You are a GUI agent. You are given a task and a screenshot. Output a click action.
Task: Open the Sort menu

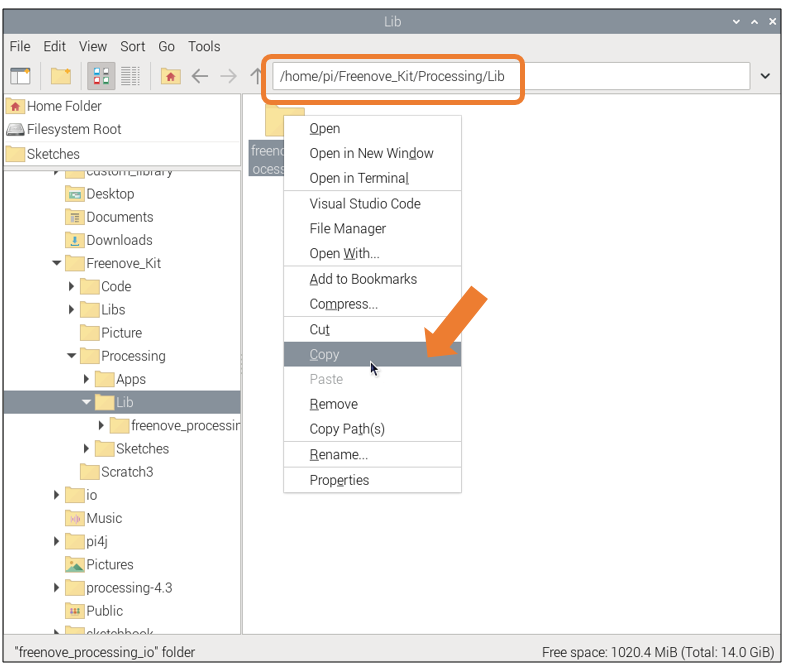point(132,47)
